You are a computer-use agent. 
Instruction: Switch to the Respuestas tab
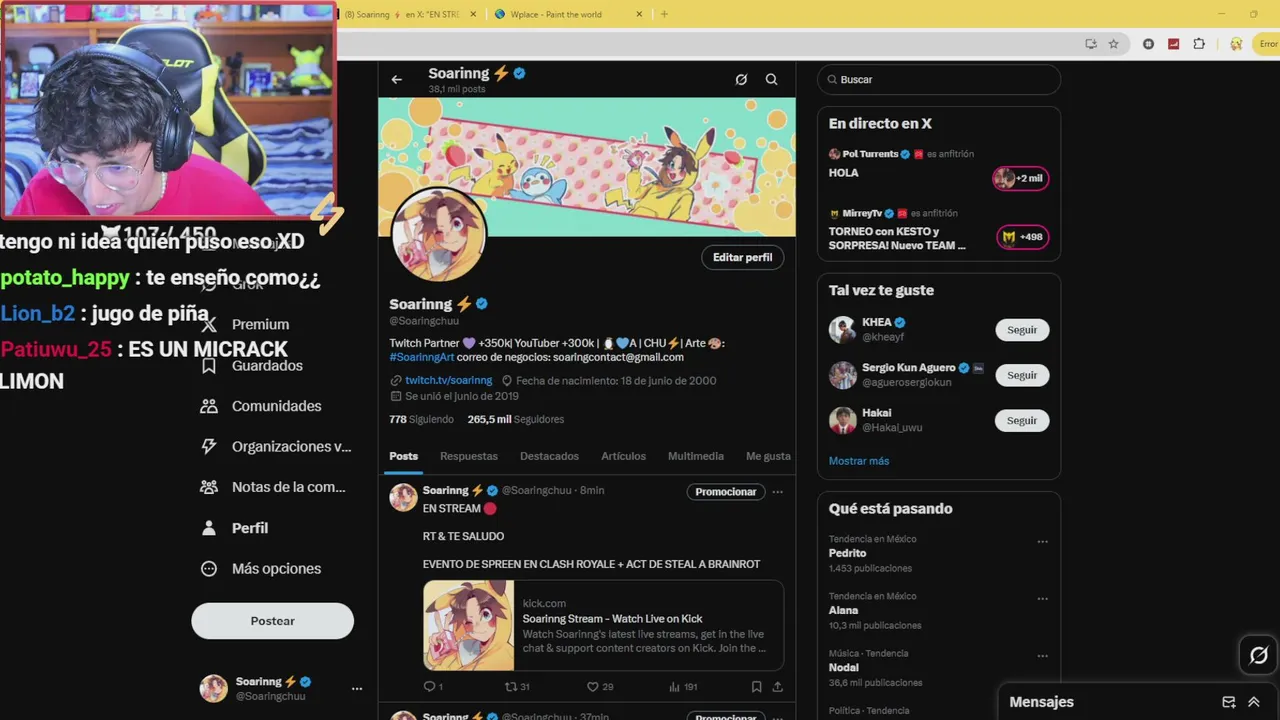tap(469, 456)
